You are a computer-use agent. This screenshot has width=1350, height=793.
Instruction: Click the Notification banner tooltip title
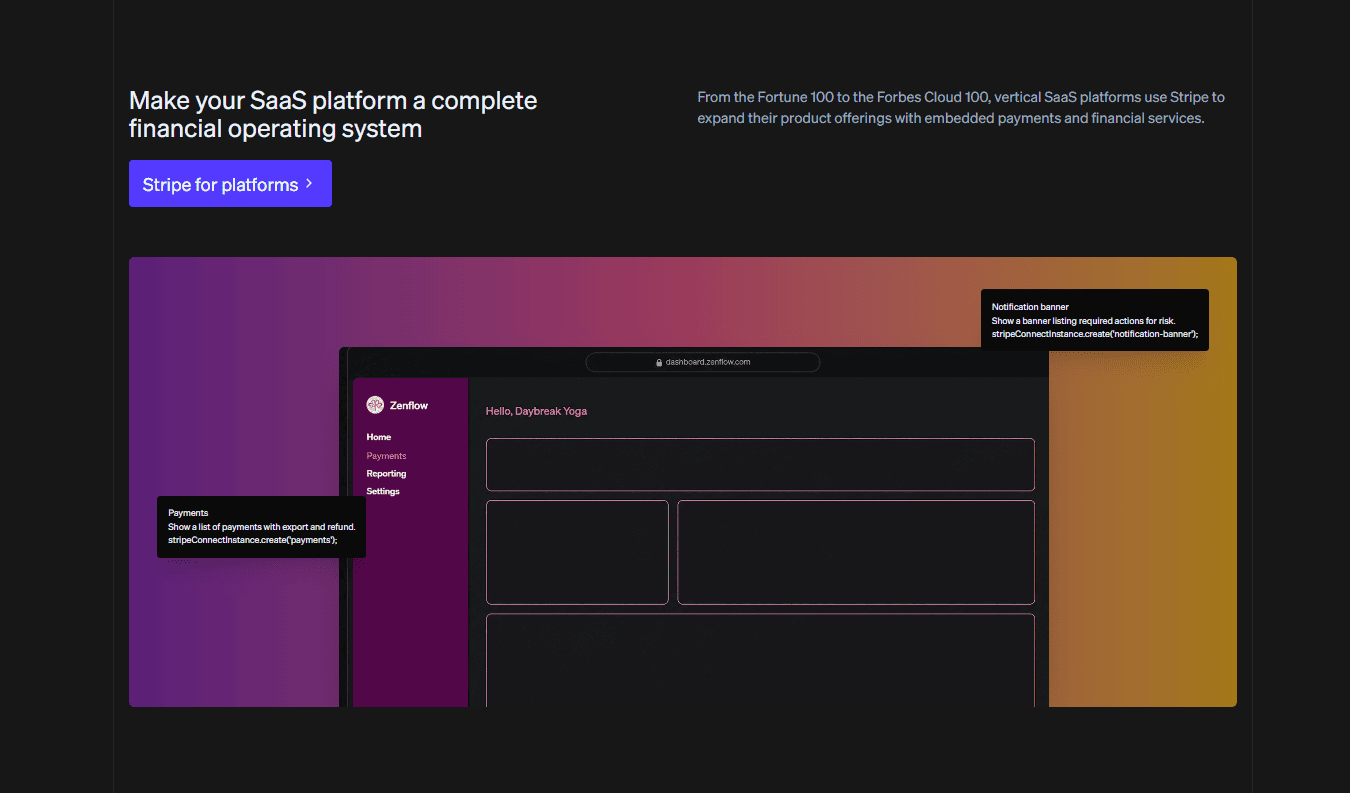tap(1030, 307)
